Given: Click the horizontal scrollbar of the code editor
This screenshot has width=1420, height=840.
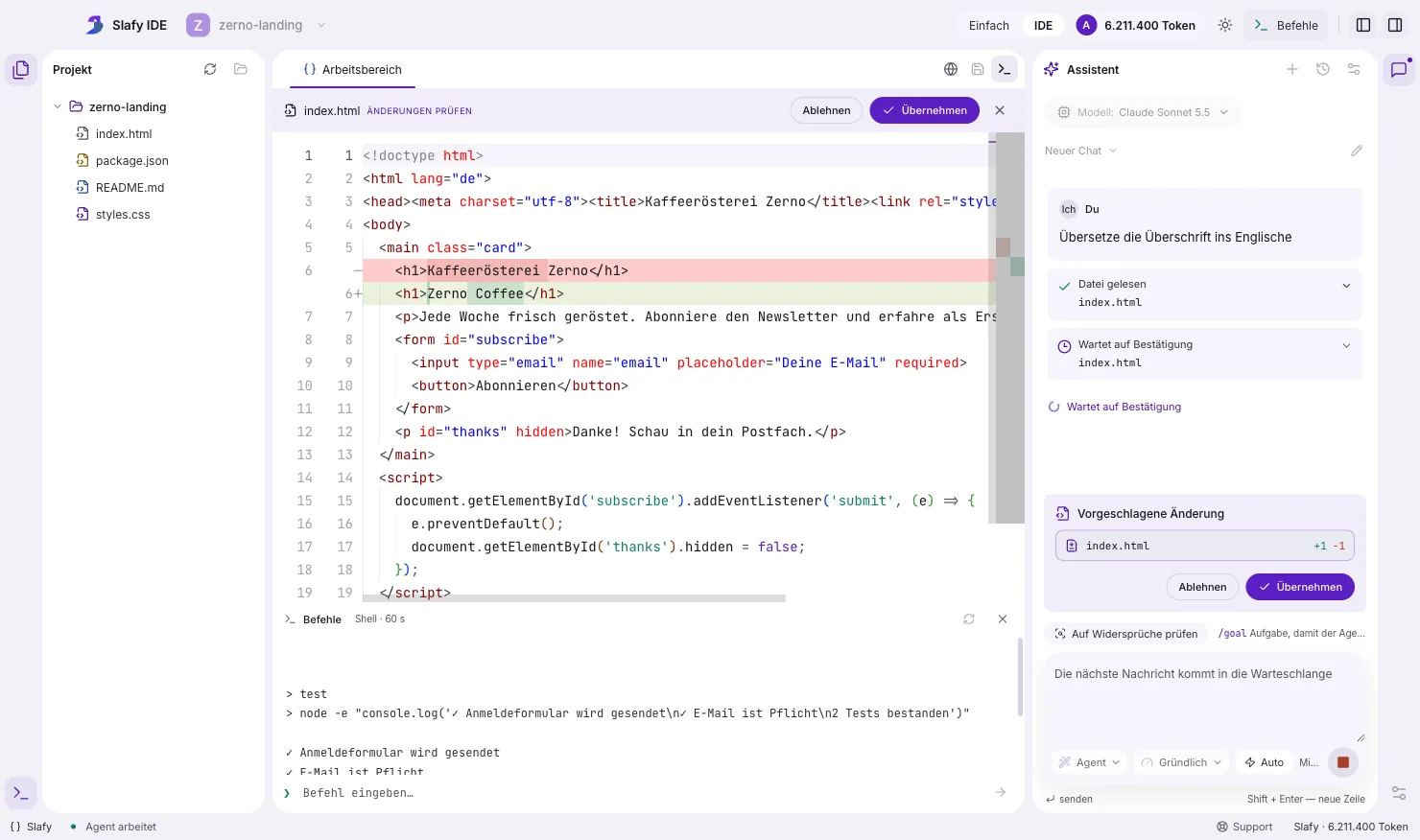Looking at the screenshot, I should pos(574,598).
